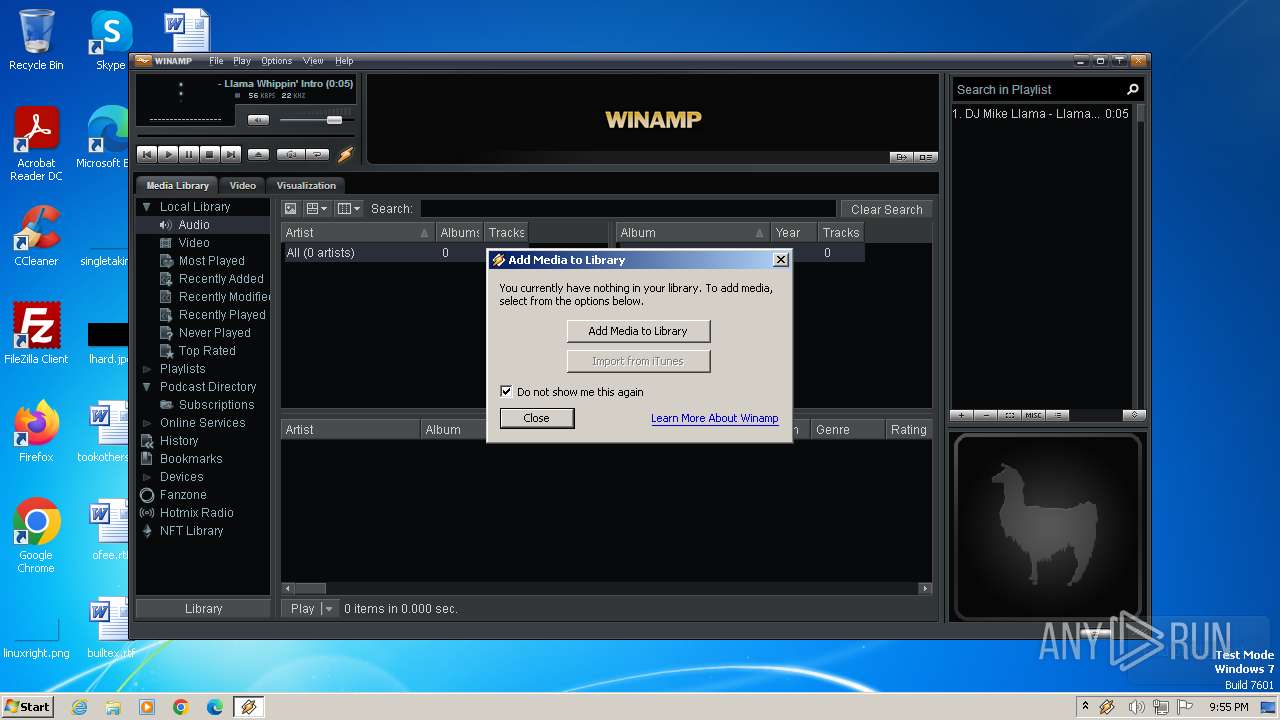The width and height of the screenshot is (1280, 720).
Task: Collapse the Local Library tree node
Action: [x=146, y=207]
